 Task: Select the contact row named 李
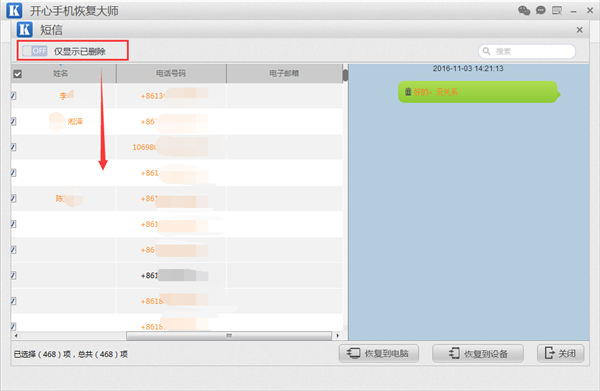coord(177,96)
